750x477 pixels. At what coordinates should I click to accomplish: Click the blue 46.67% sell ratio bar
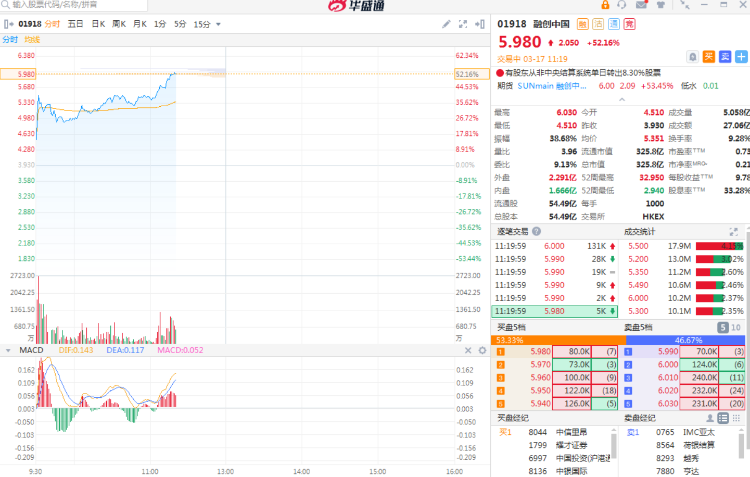685,340
